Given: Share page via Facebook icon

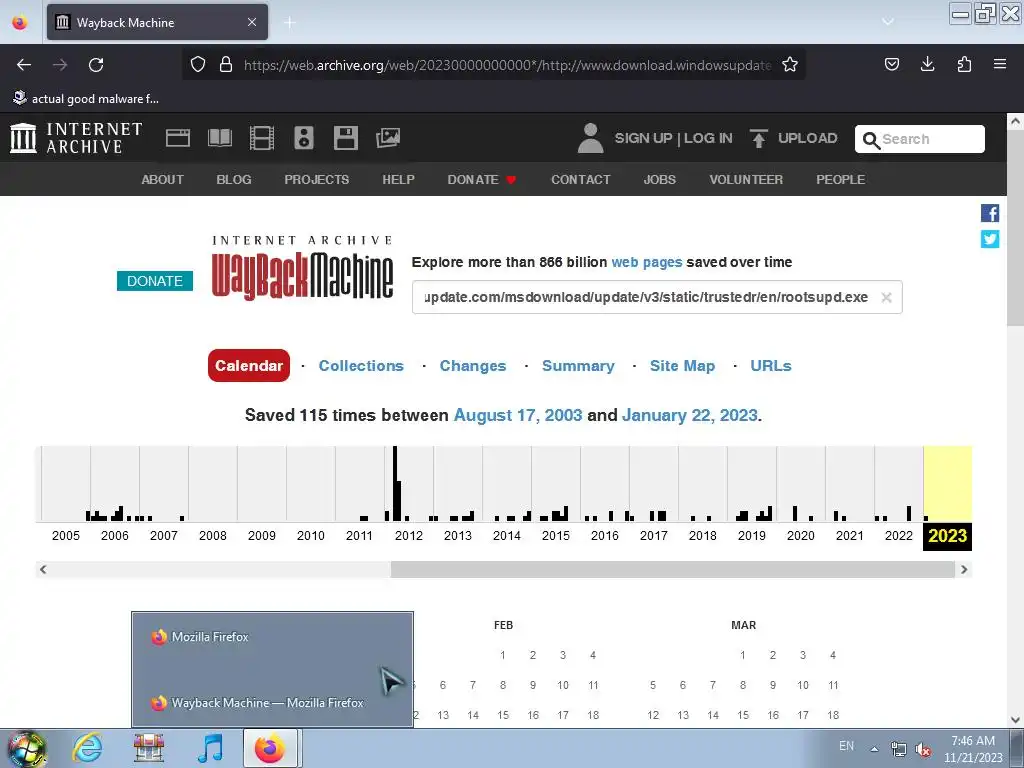Looking at the screenshot, I should [989, 213].
